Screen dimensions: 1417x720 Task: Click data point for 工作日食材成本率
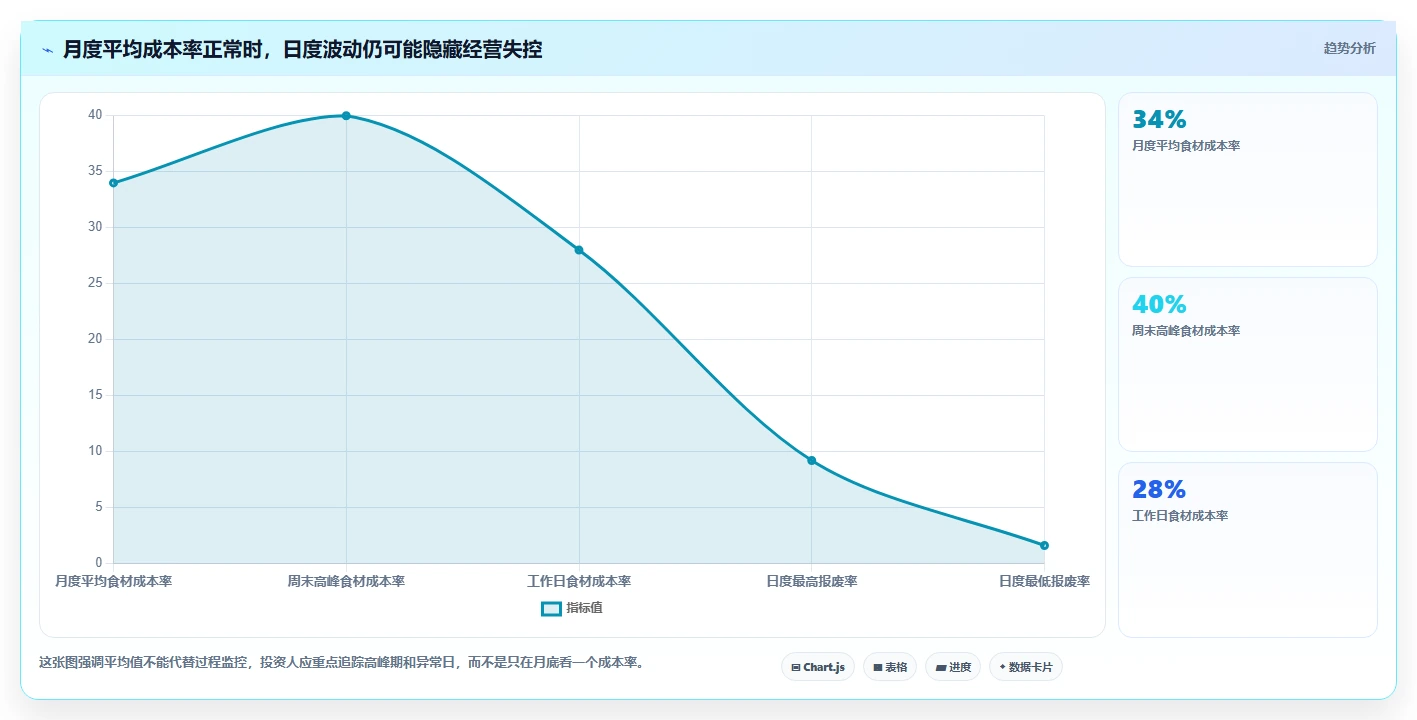[579, 250]
